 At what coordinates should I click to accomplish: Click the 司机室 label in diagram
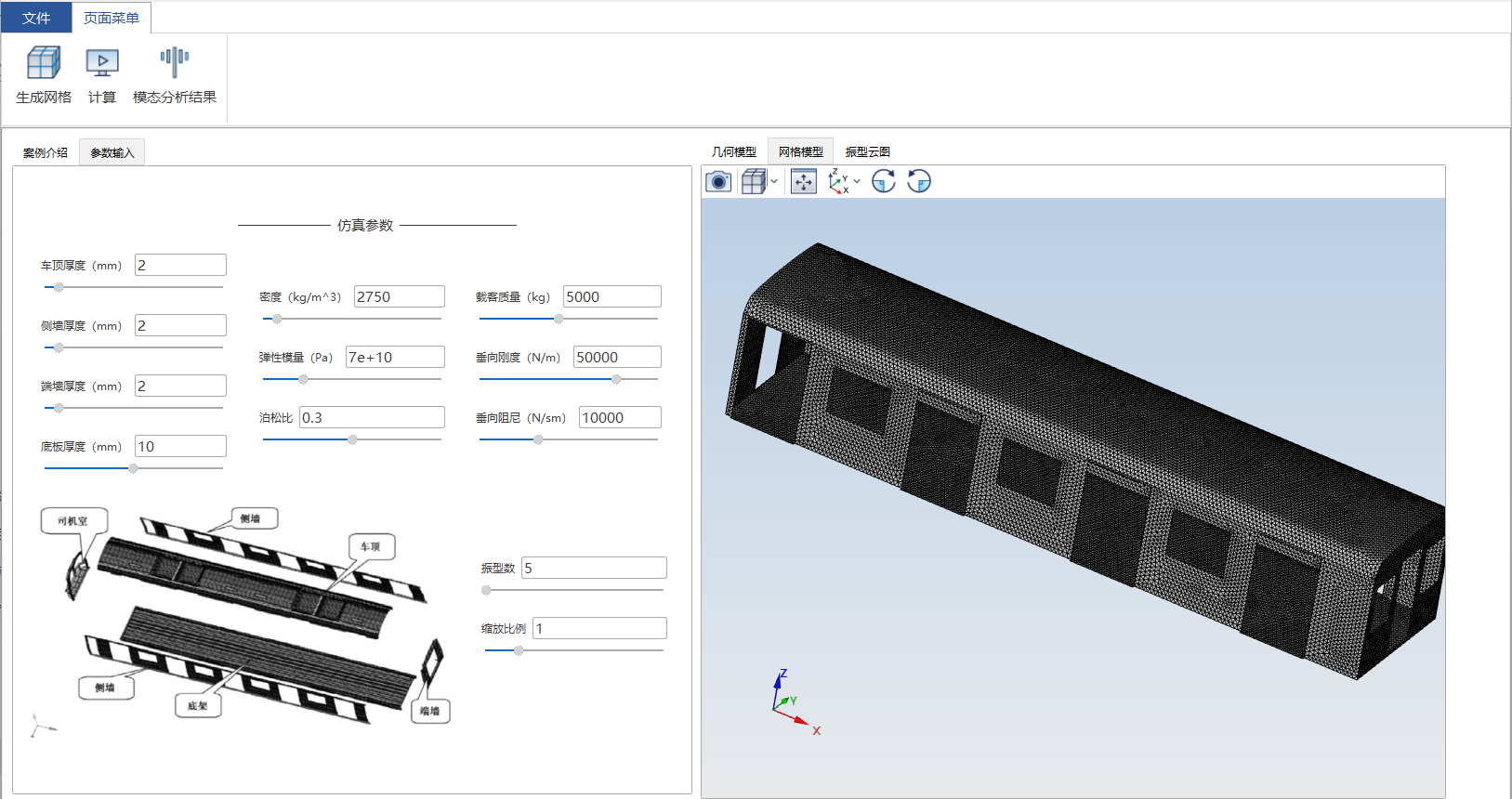(x=73, y=521)
